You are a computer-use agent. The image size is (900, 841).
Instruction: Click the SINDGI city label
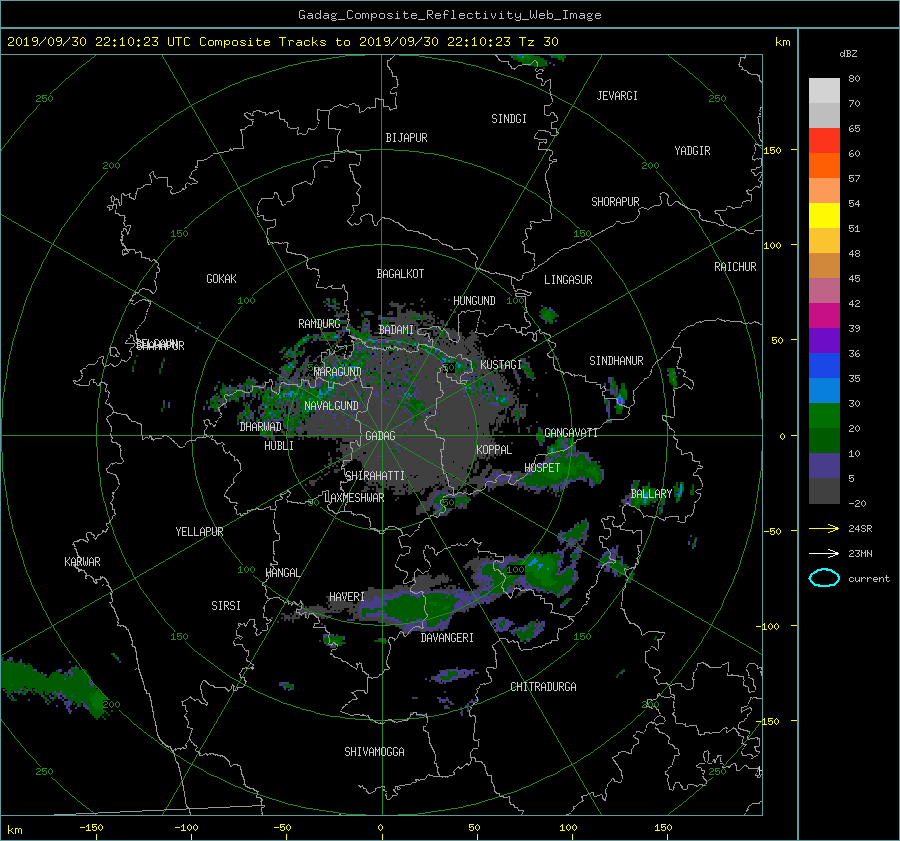coord(509,119)
